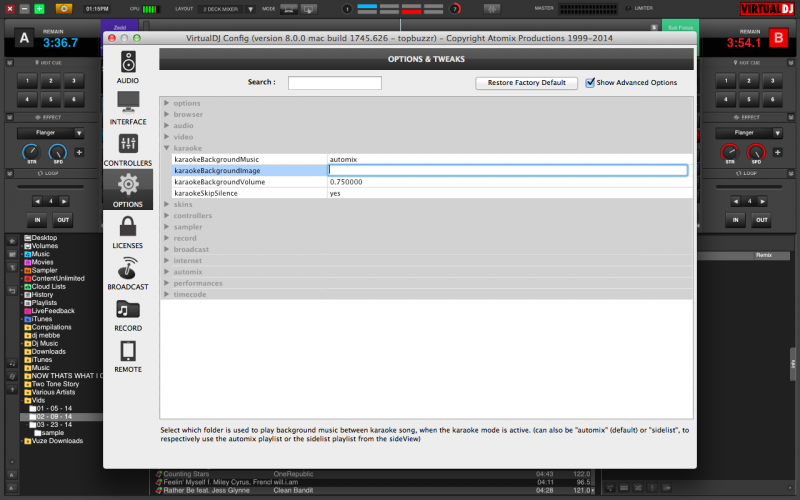Trigger hot cue 3 on right deck
The height and width of the screenshot is (500, 800).
point(772,81)
